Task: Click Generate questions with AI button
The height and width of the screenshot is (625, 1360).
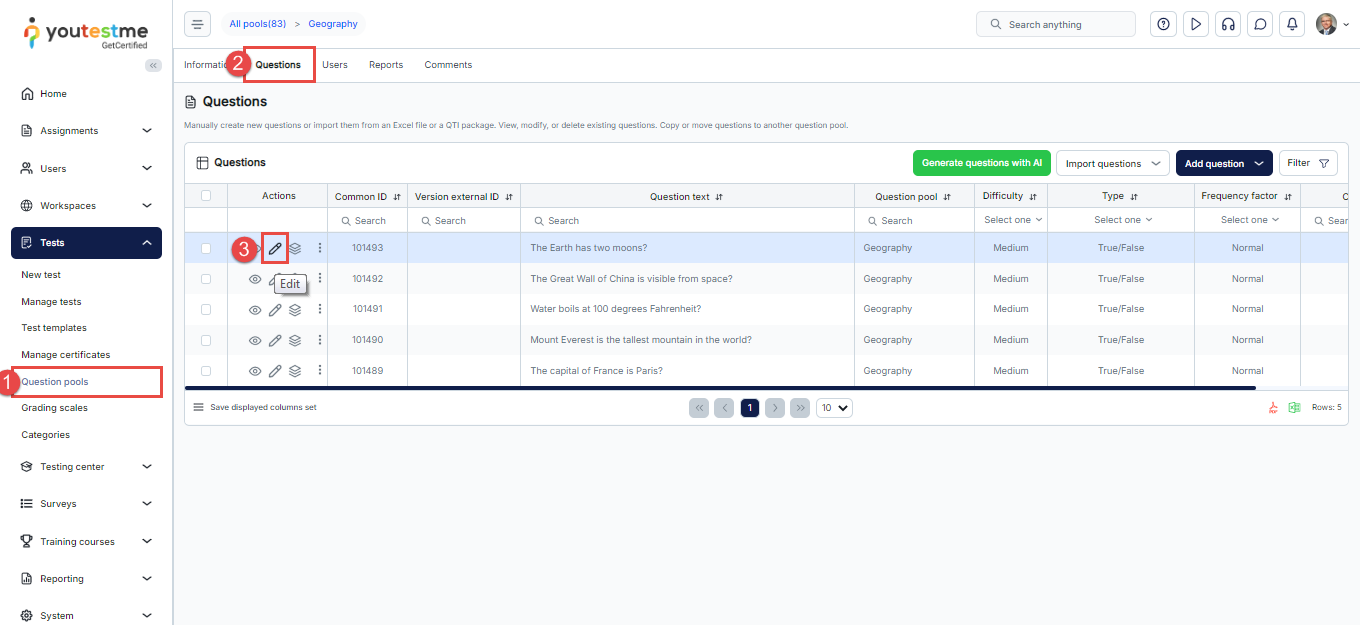Action: pyautogui.click(x=981, y=163)
